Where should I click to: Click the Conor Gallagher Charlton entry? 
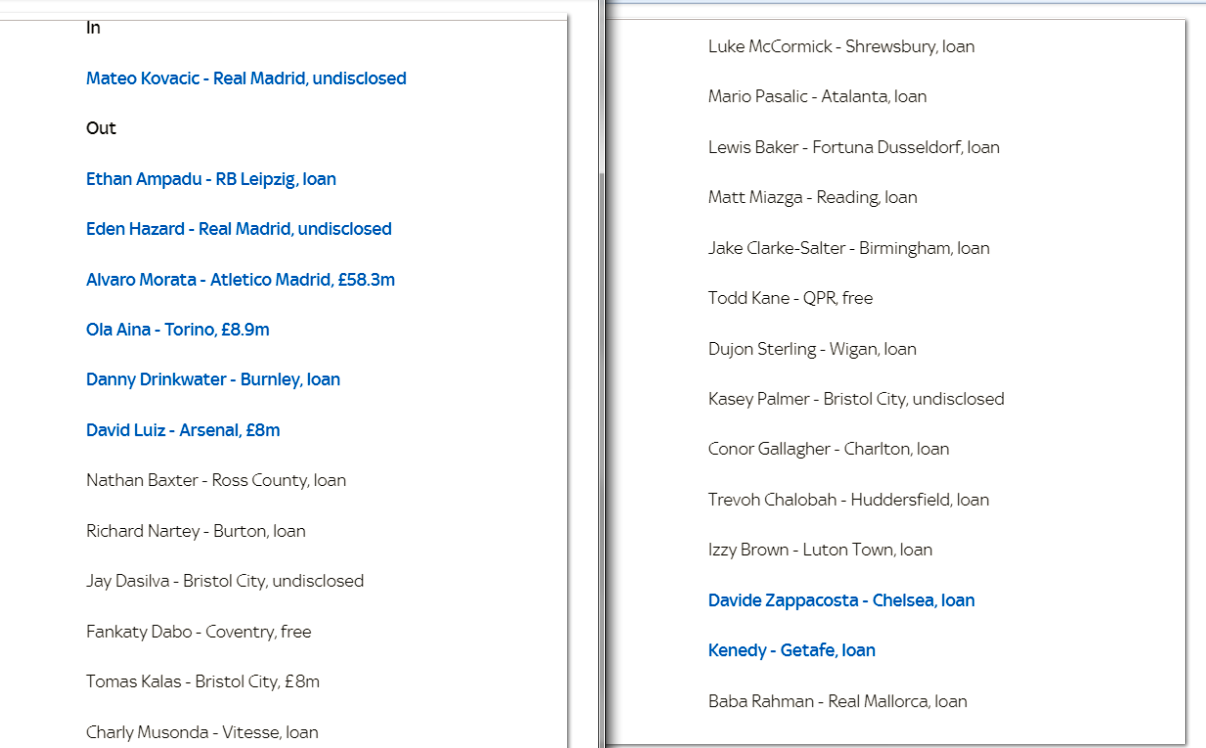tap(828, 449)
